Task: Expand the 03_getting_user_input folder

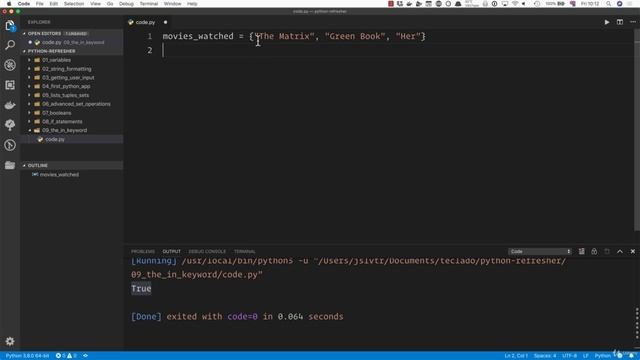Action: click(x=68, y=78)
